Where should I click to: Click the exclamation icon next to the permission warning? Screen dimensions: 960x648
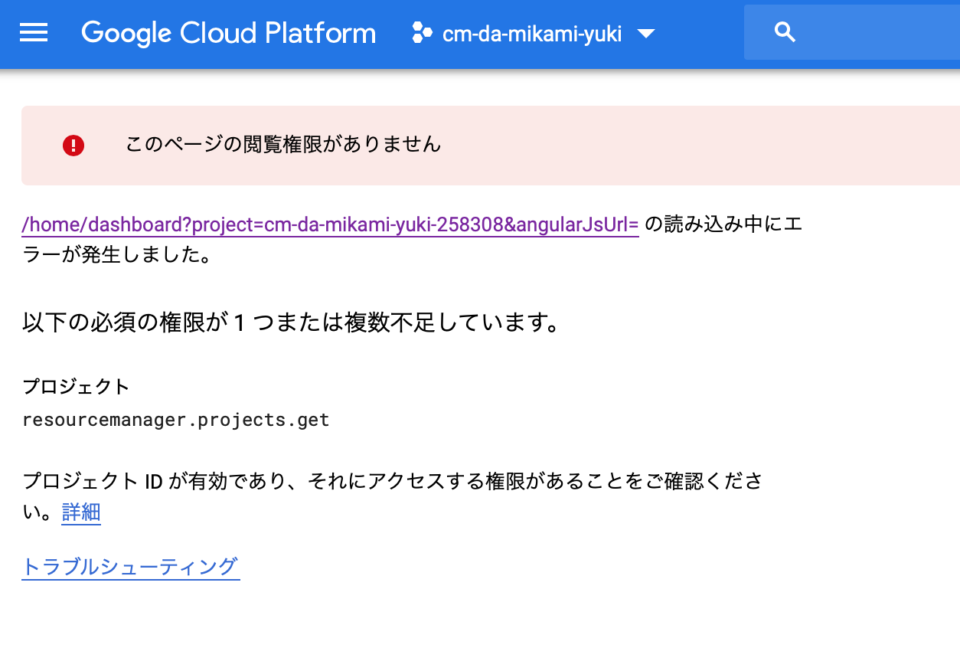click(x=72, y=145)
